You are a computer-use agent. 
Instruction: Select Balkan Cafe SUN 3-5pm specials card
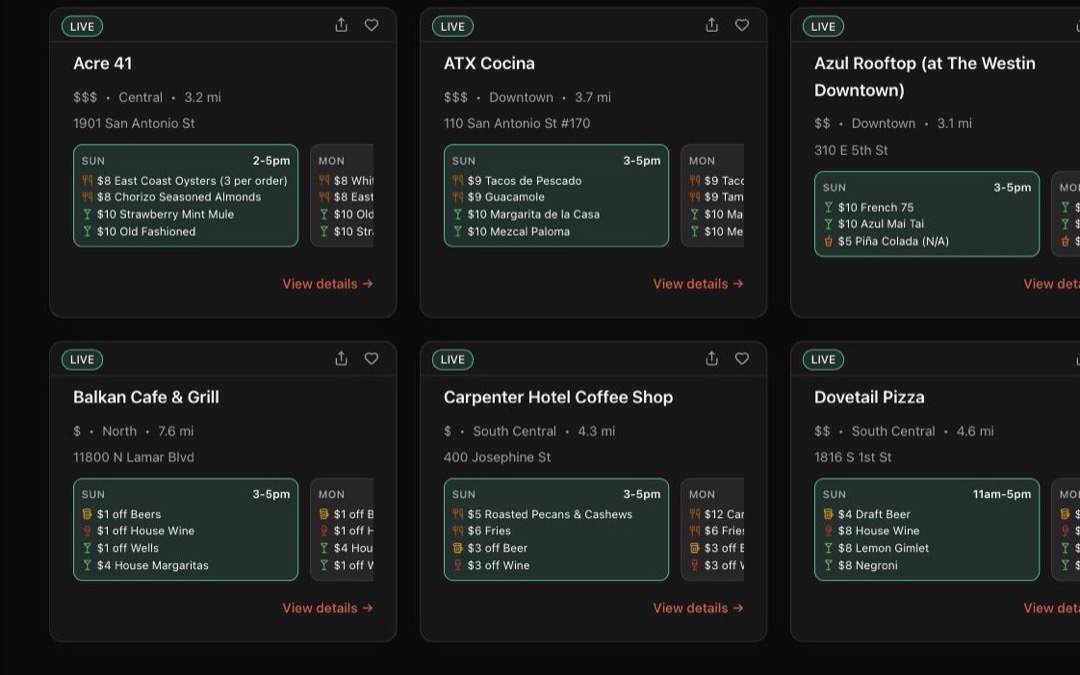(x=186, y=530)
